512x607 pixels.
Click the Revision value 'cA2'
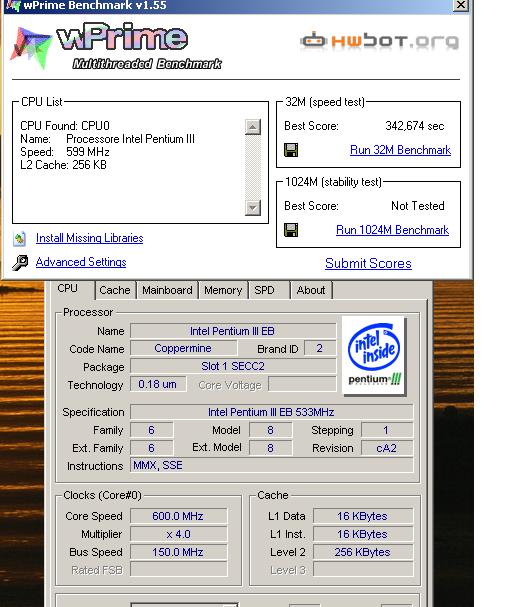pyautogui.click(x=386, y=448)
